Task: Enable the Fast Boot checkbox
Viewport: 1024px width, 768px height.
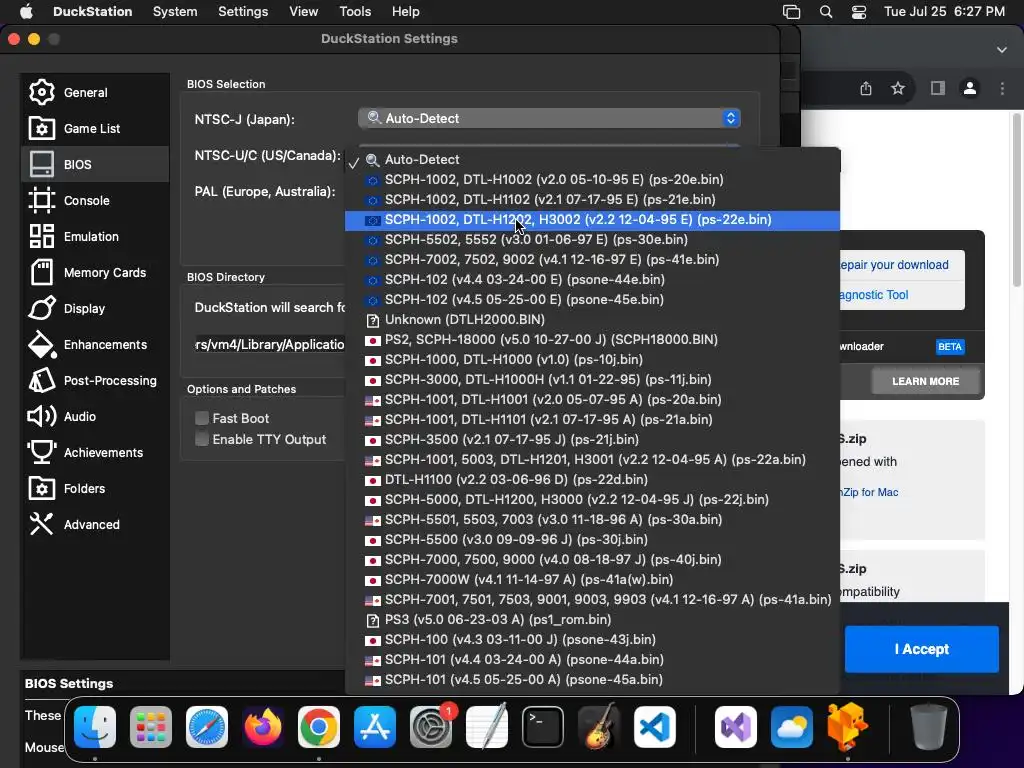Action: tap(202, 418)
